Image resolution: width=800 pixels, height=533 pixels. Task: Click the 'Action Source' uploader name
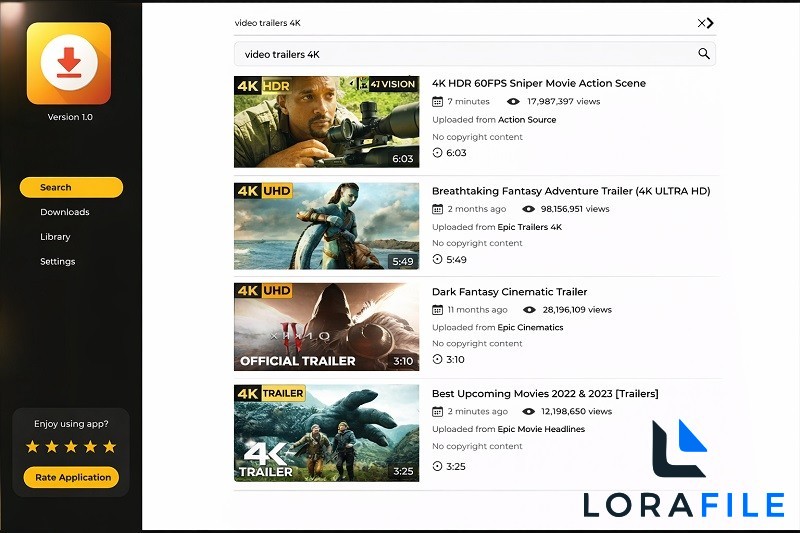(527, 120)
